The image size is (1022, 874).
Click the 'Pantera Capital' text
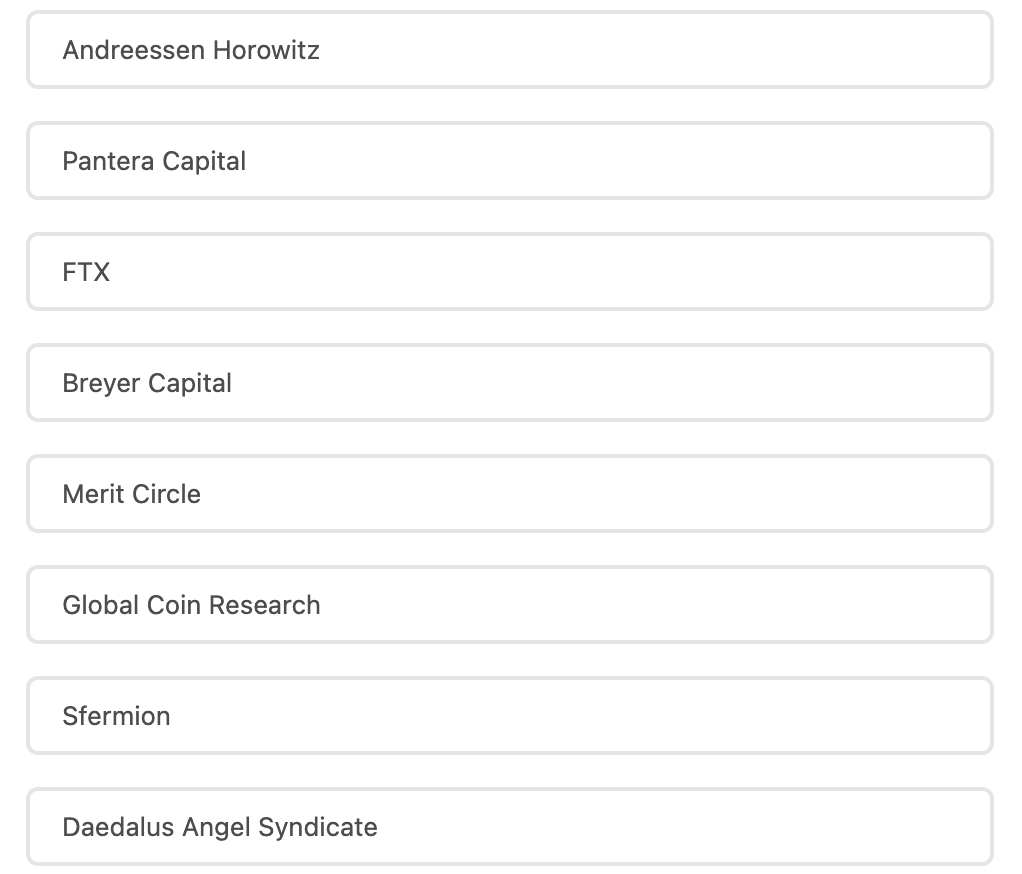point(154,161)
